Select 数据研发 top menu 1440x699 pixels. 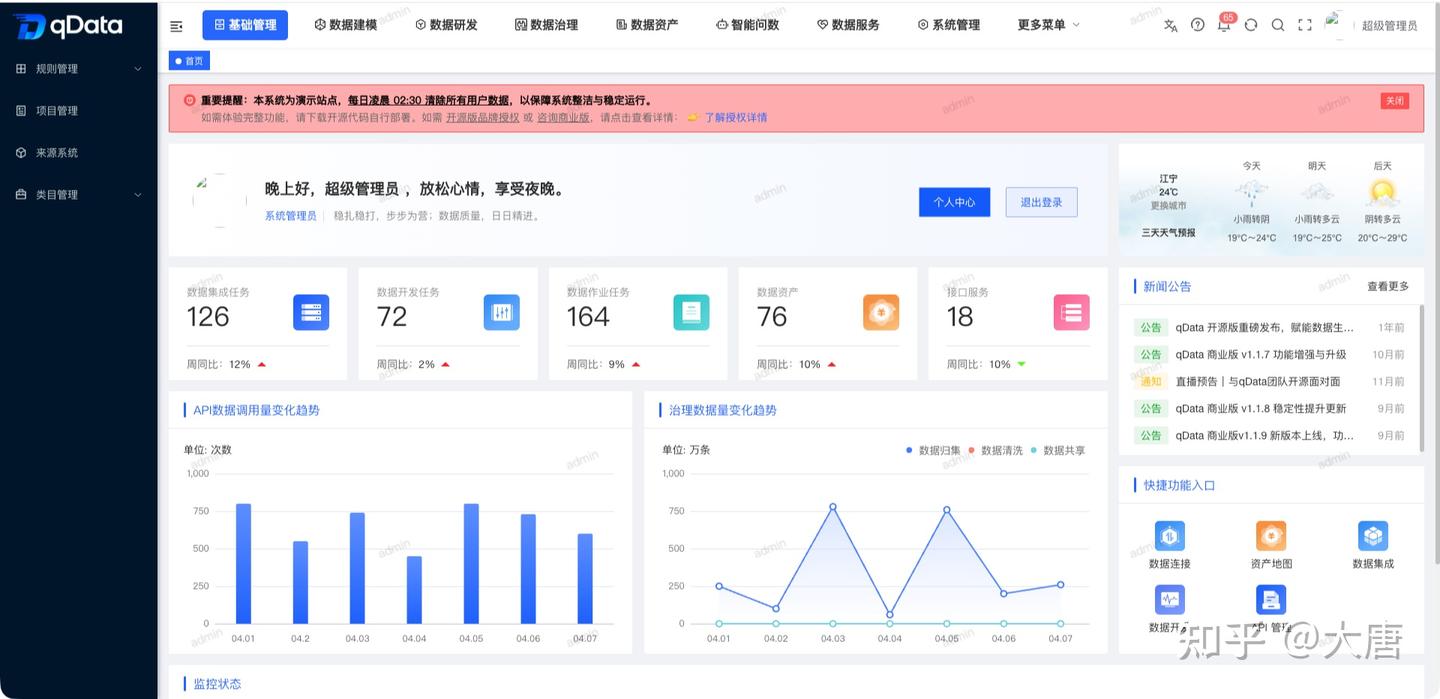(446, 25)
